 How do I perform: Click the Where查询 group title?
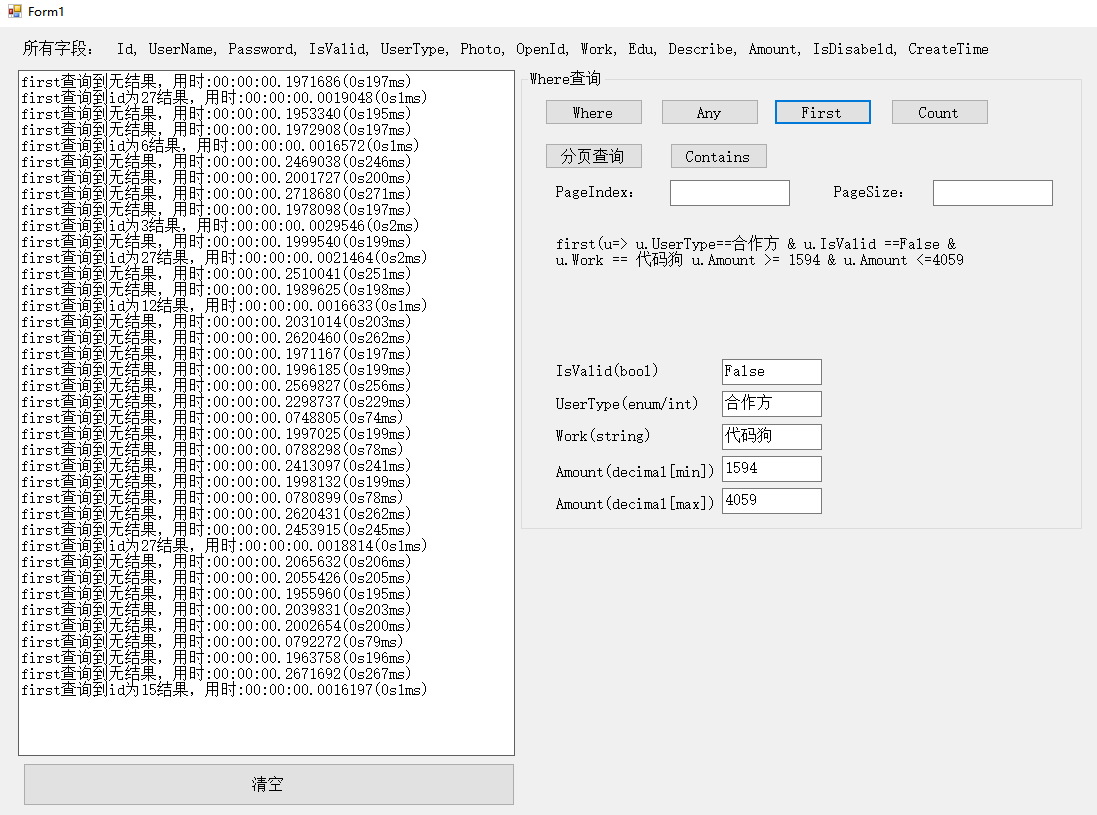[565, 78]
